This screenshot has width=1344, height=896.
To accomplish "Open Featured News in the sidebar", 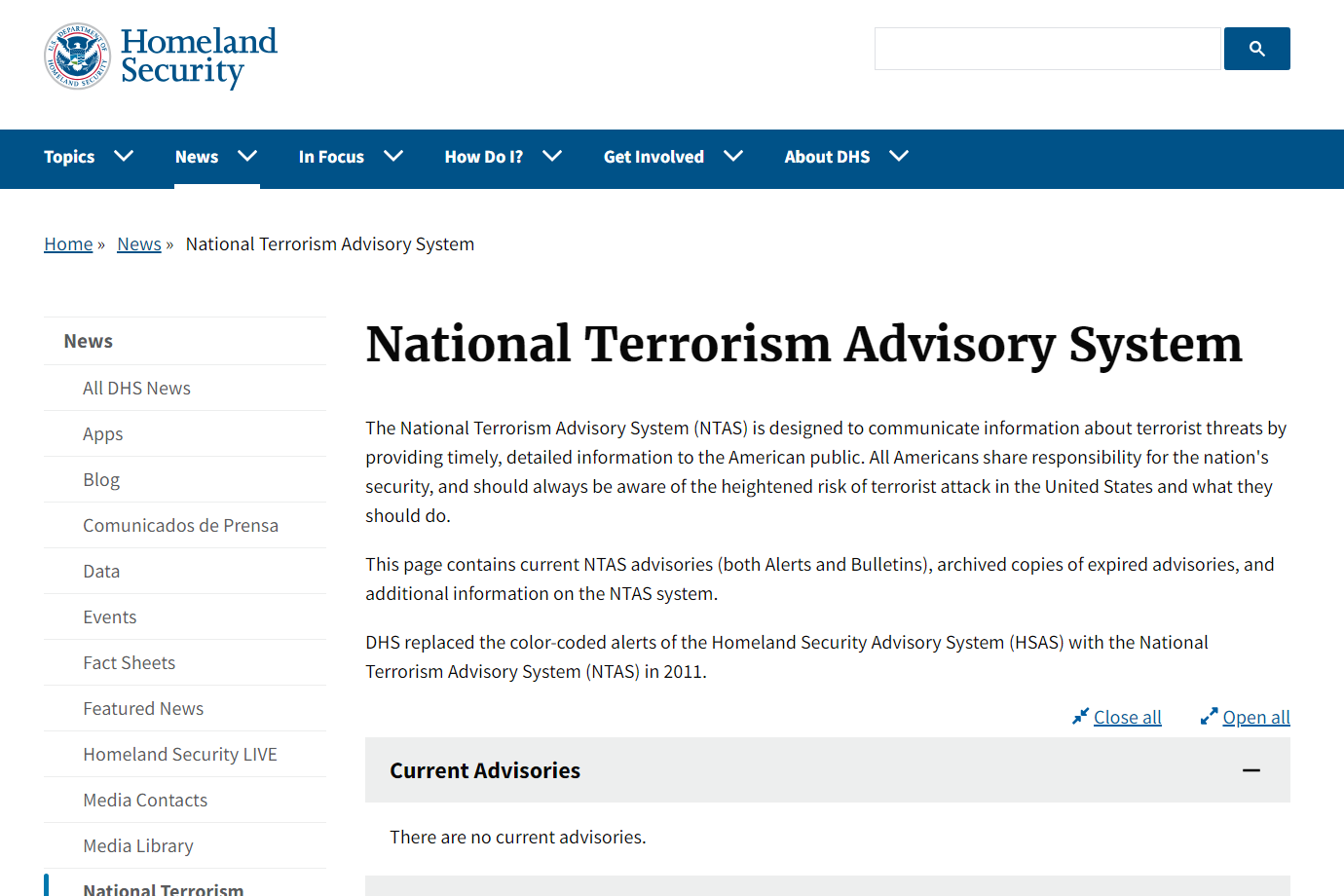I will point(185,708).
